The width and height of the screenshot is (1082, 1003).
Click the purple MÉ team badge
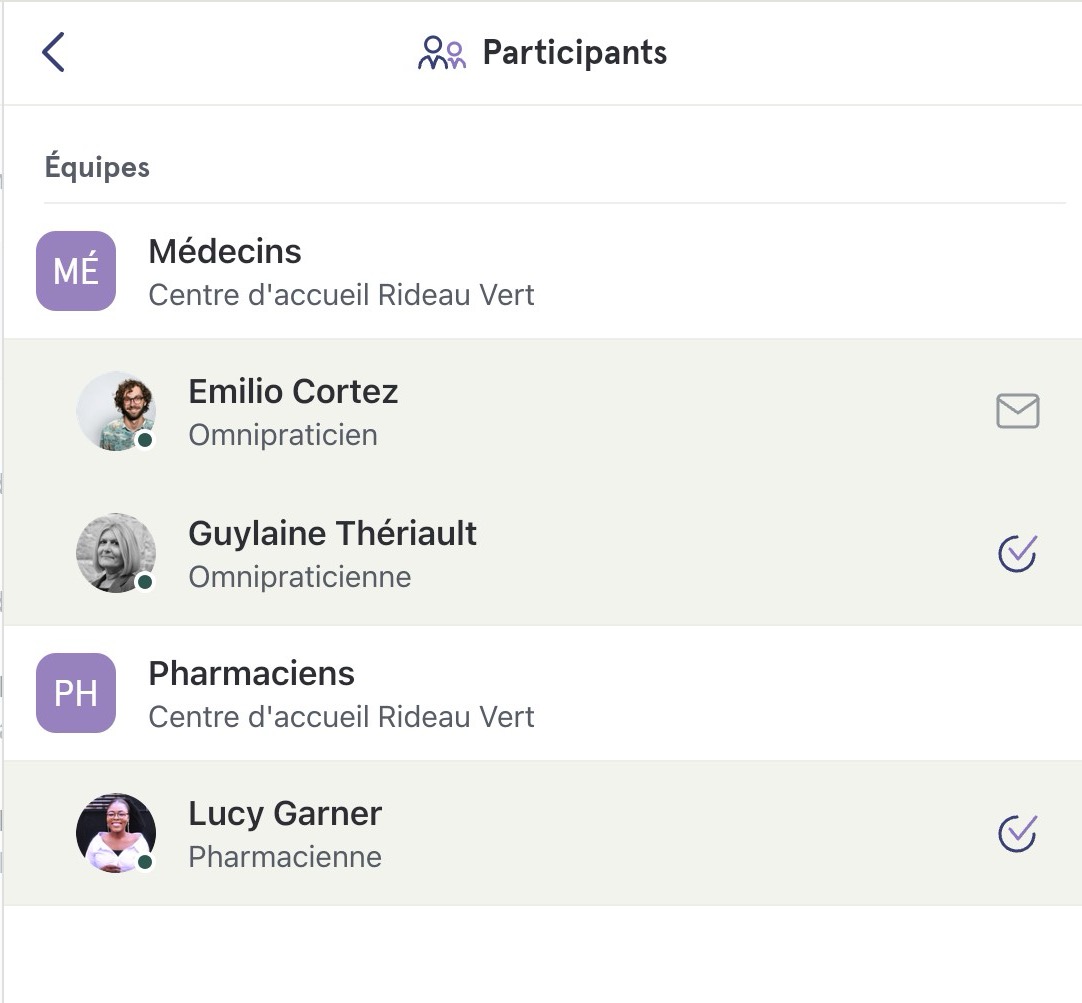[76, 270]
